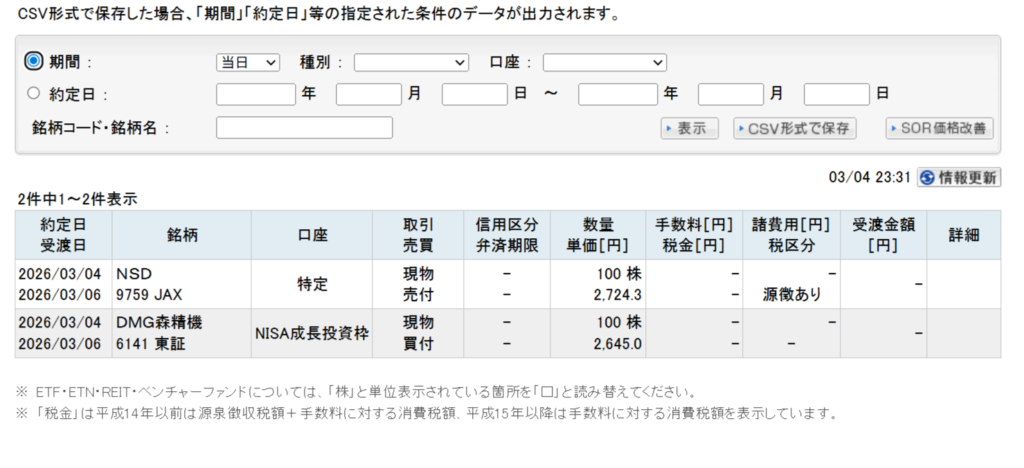Screen dimensions: 1024x468
Task: Select the 期間 radio button
Action: click(33, 61)
